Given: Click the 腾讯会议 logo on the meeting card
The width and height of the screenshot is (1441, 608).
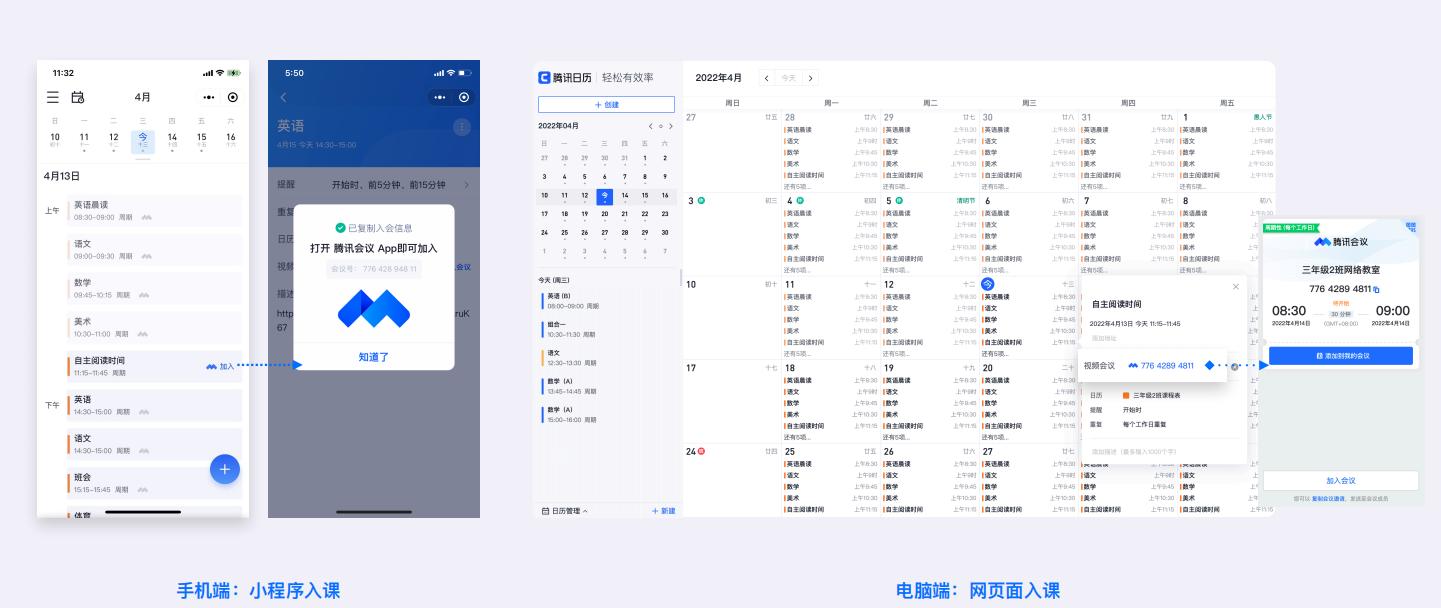Looking at the screenshot, I should tap(1321, 243).
